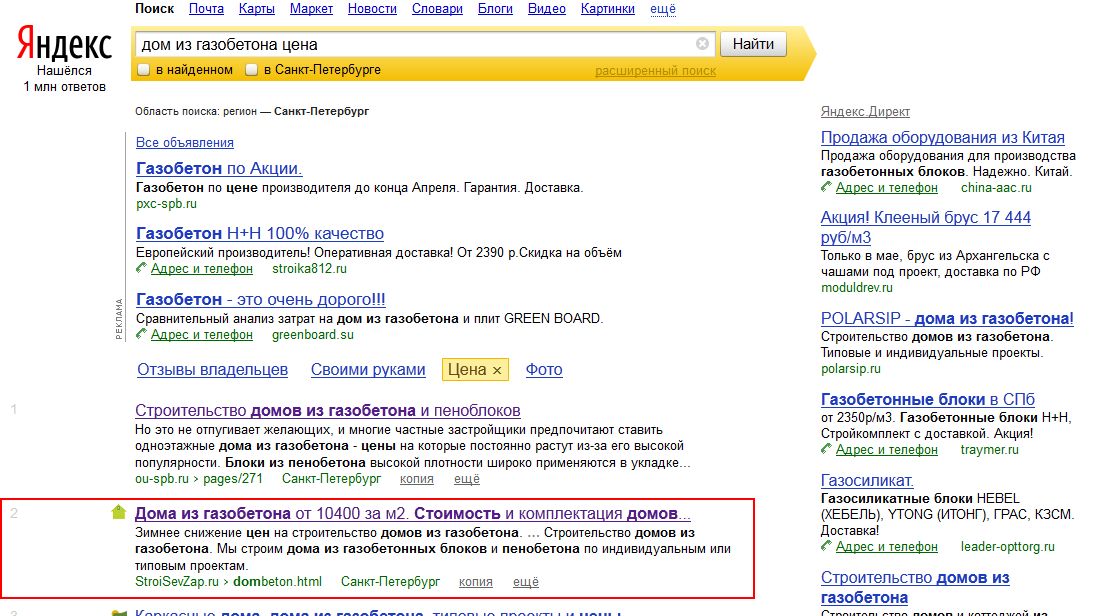This screenshot has height=616, width=1109.
Task: Open the Словари tab
Action: coord(437,8)
